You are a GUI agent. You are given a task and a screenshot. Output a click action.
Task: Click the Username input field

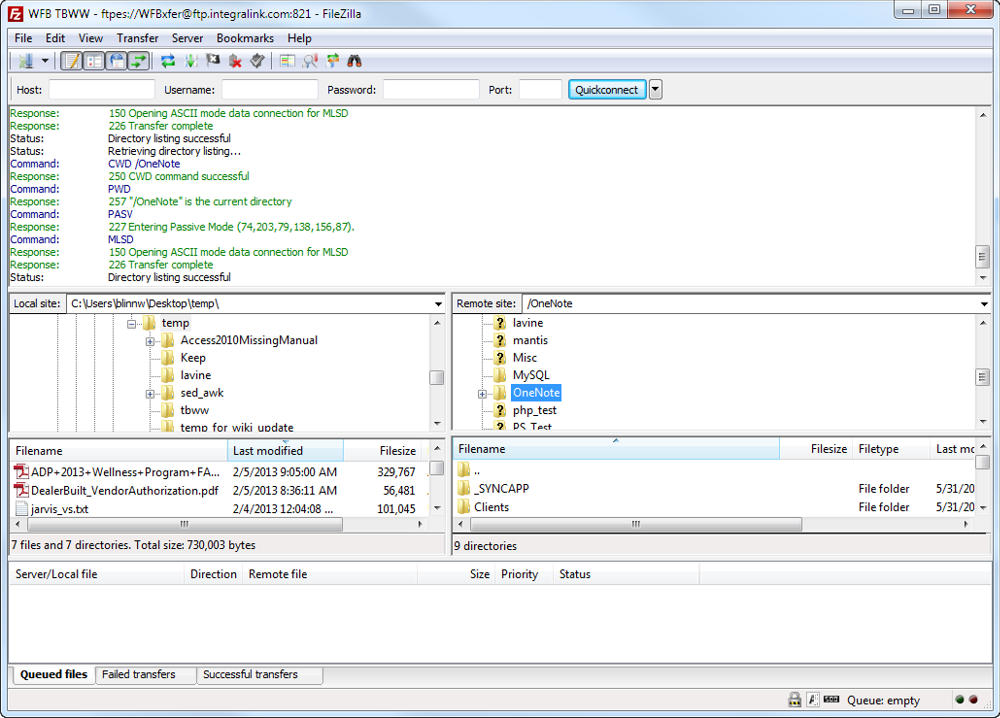point(270,90)
